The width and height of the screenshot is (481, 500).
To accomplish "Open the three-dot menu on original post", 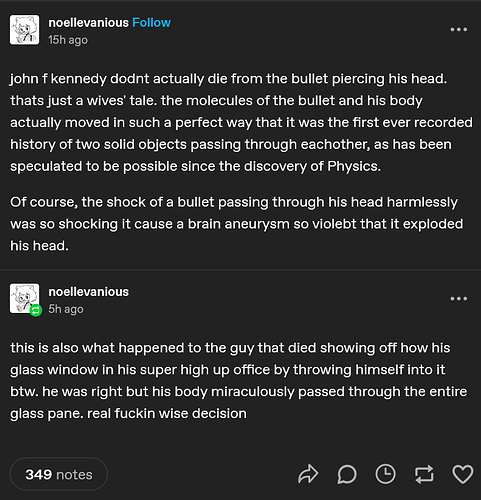I will click(459, 29).
